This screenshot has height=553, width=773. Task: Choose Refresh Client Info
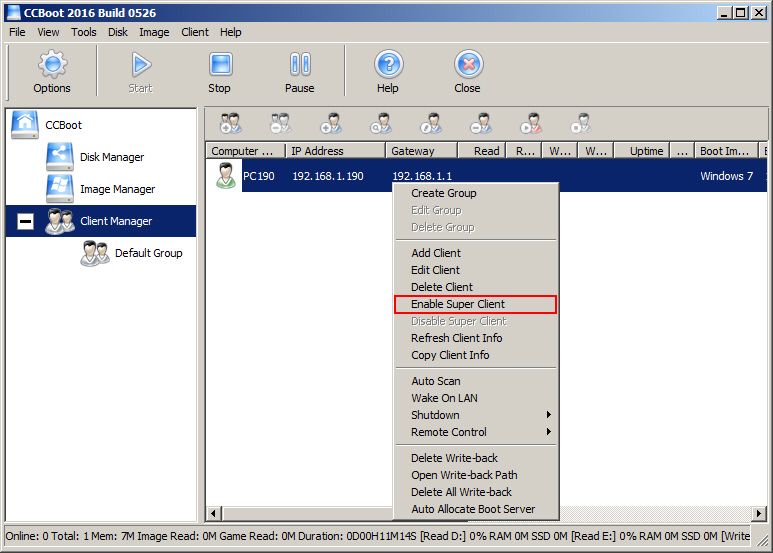coord(476,338)
